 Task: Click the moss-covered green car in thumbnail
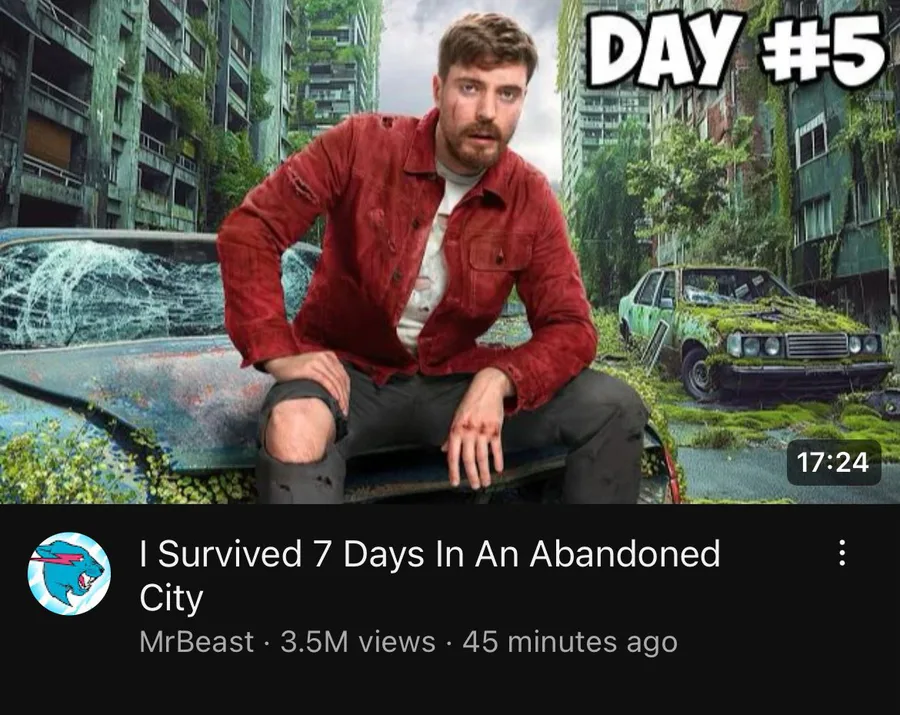[755, 333]
